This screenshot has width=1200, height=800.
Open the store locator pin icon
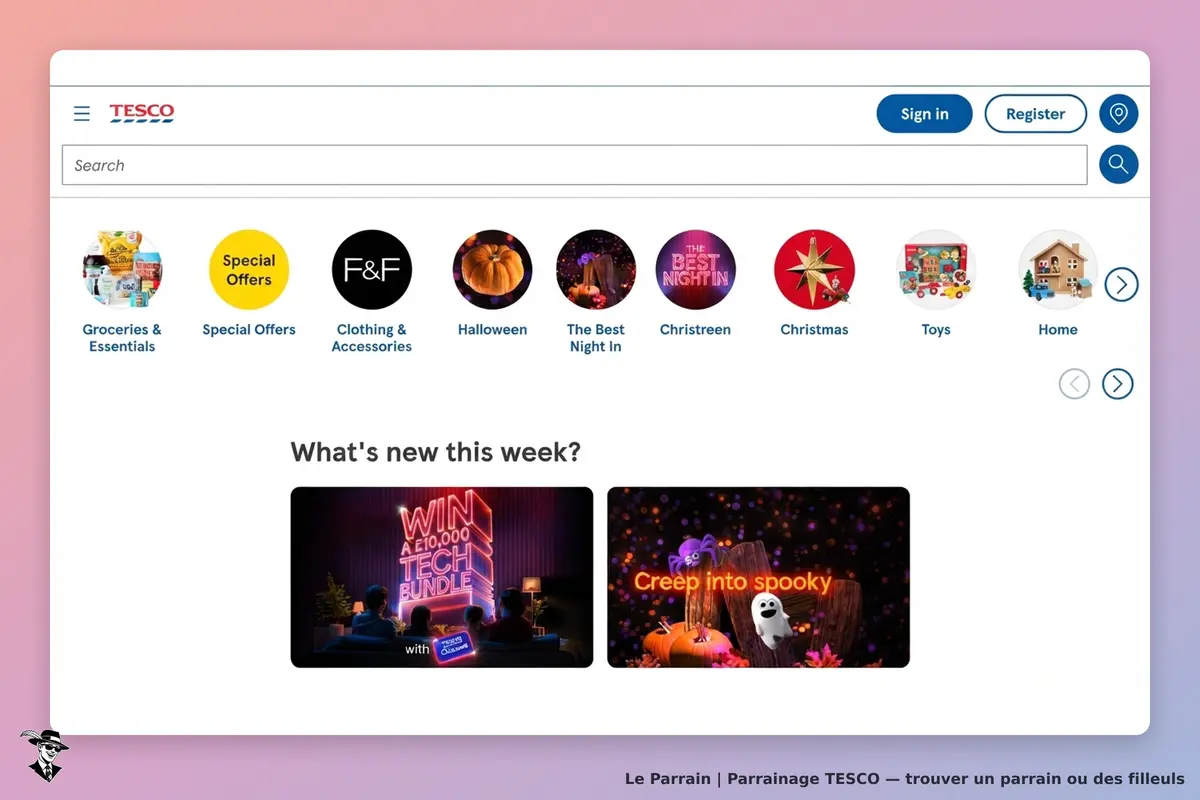tap(1119, 114)
